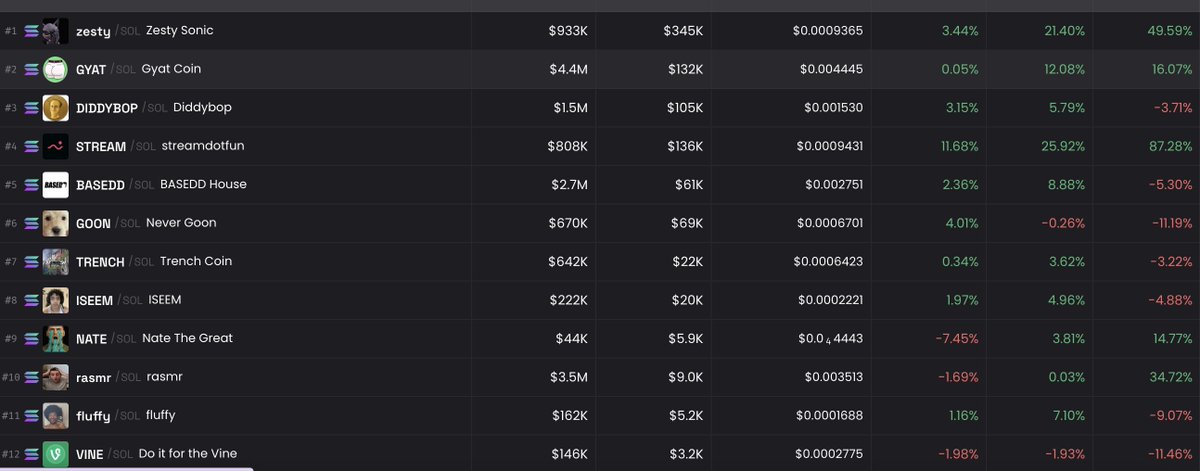Viewport: 1200px width, 471px height.
Task: Open the Never Goon token name
Action: tap(181, 223)
